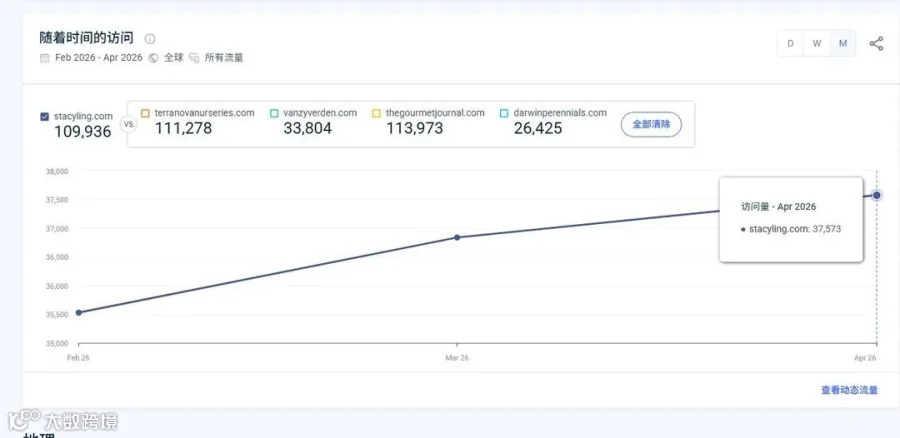Switch to weekly W granularity

click(817, 44)
